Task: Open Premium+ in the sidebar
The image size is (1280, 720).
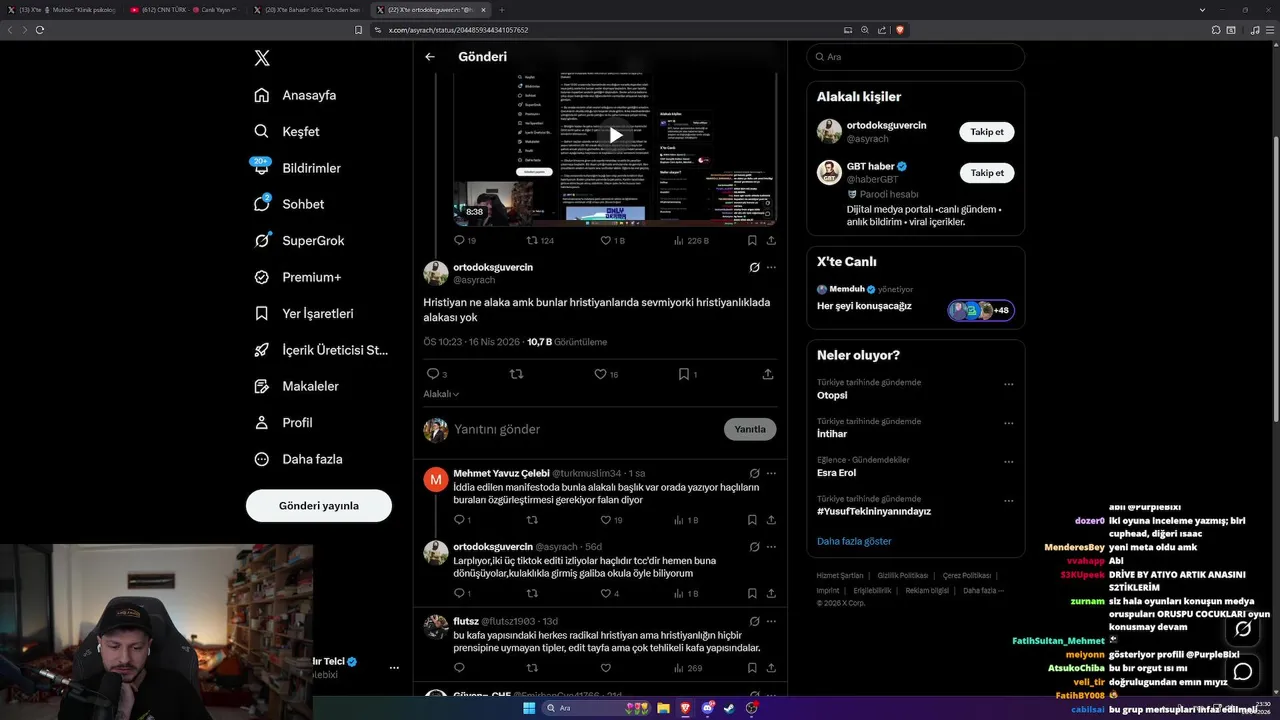Action: [x=297, y=277]
